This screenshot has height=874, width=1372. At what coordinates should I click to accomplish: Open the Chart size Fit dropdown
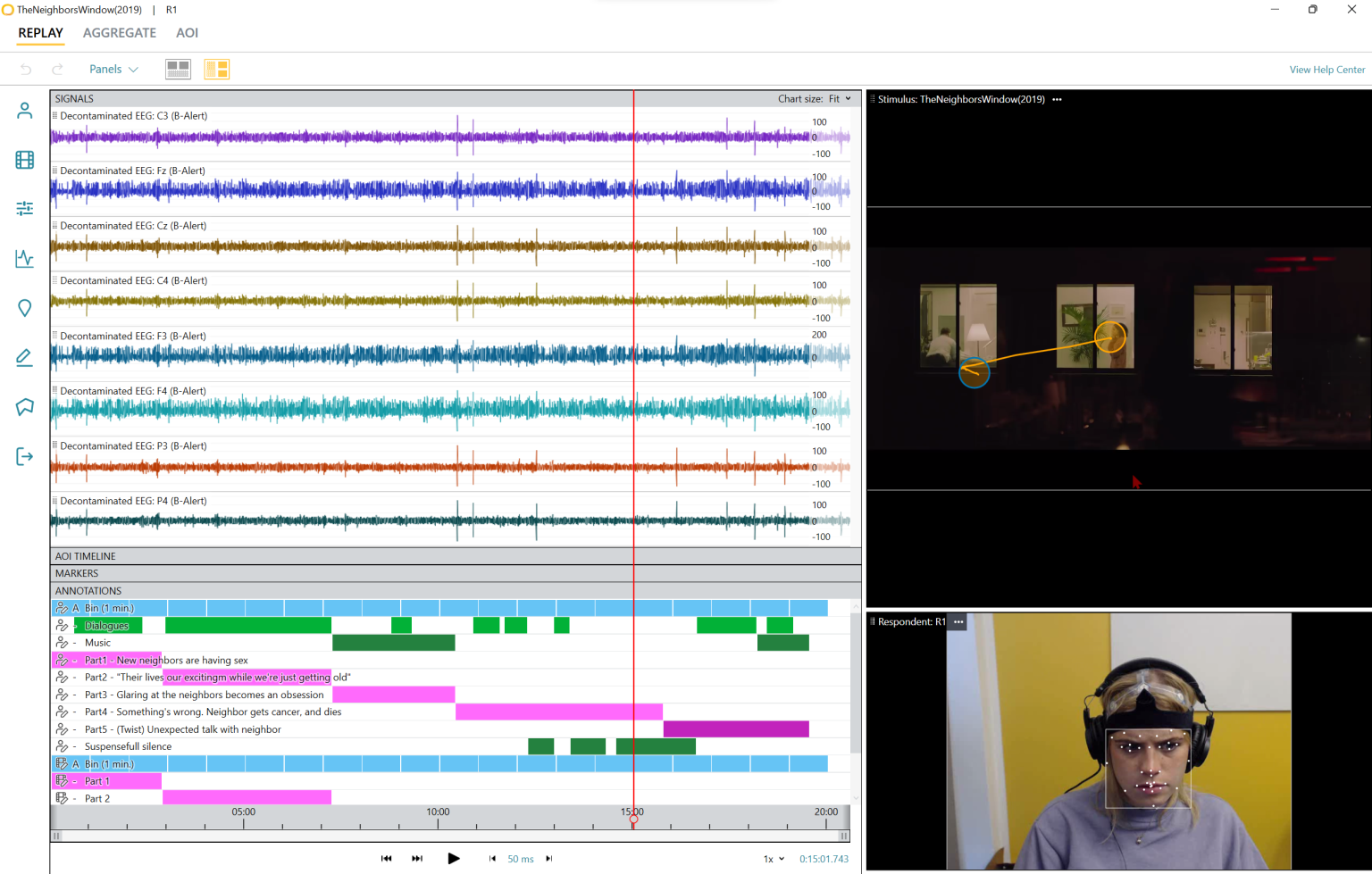coord(840,99)
